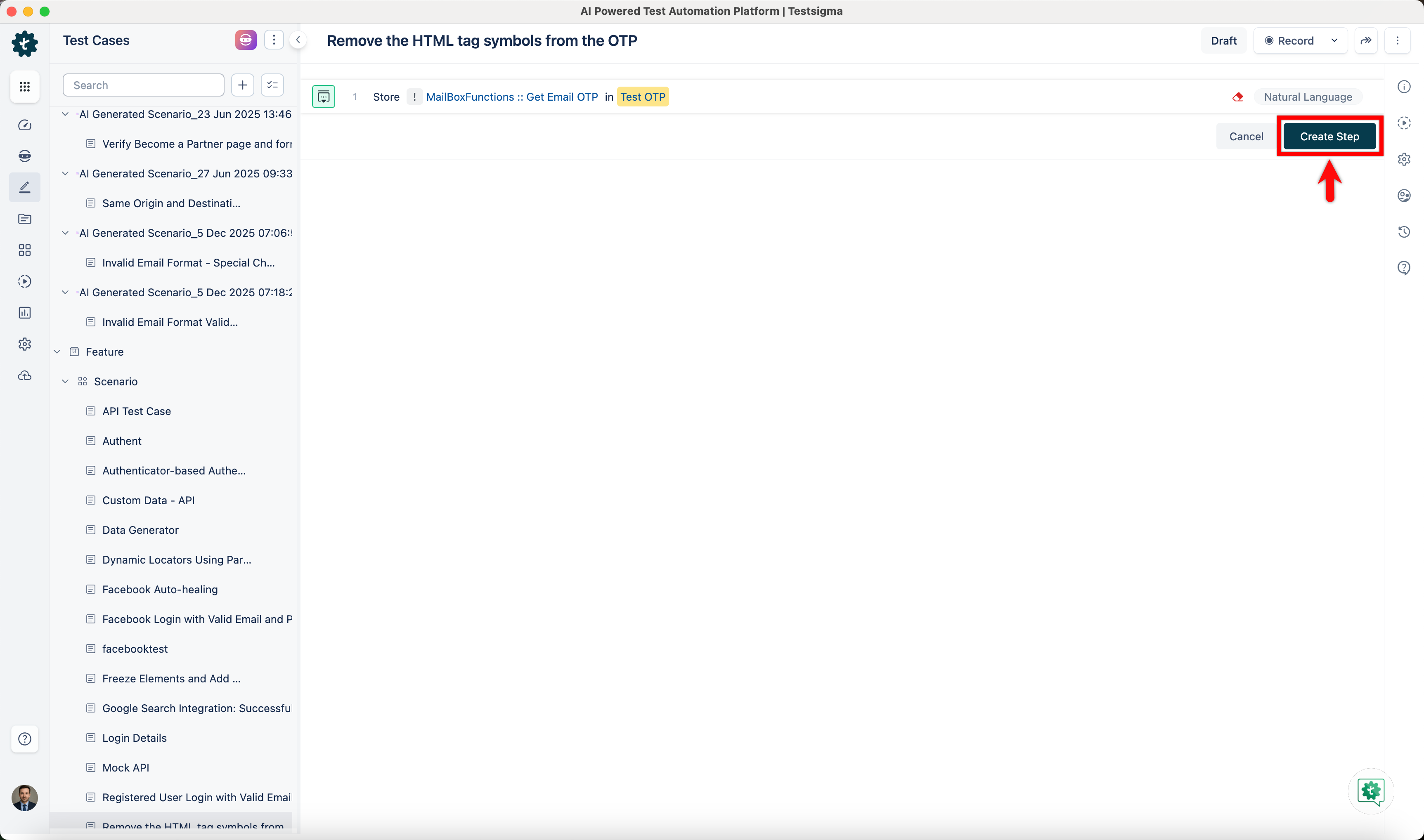Open the dashboard speedometer icon
This screenshot has width=1424, height=840.
click(24, 125)
